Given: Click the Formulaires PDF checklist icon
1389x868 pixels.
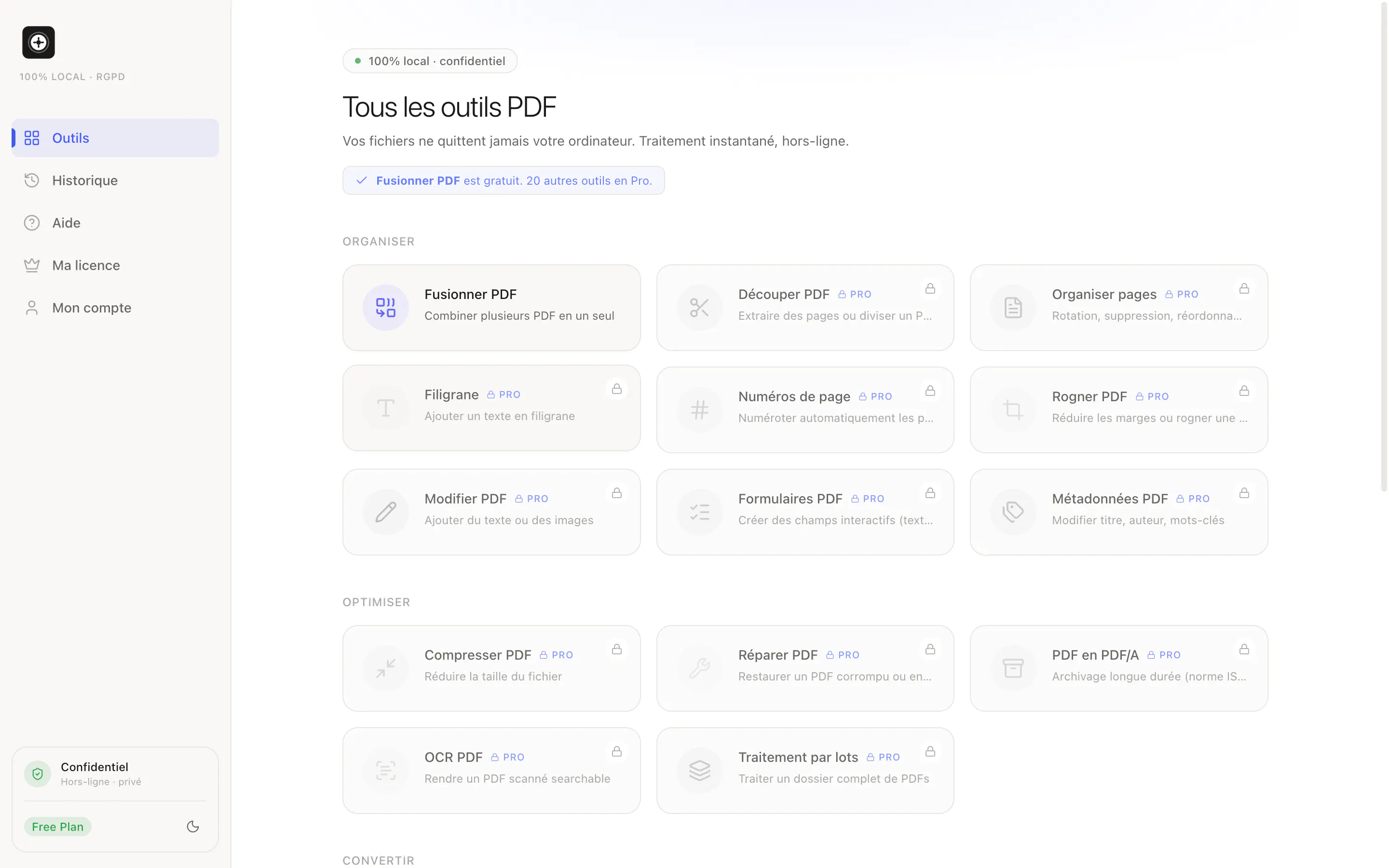Looking at the screenshot, I should [x=700, y=512].
